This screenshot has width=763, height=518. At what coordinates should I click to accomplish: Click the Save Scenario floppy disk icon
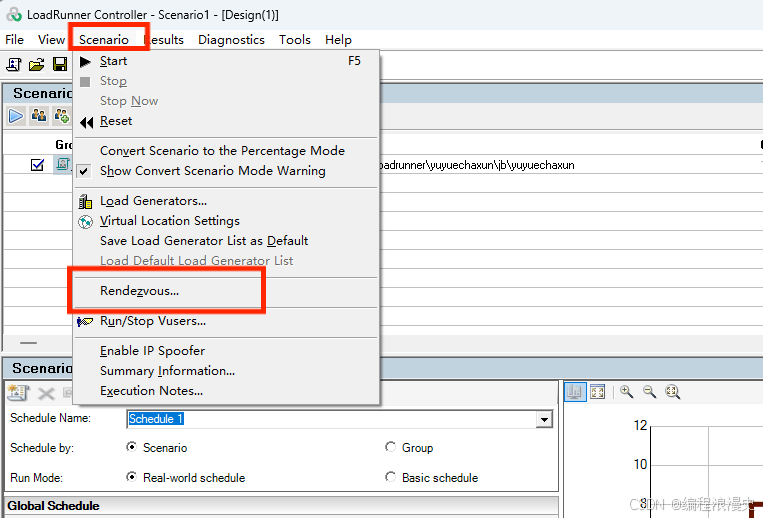[x=60, y=64]
